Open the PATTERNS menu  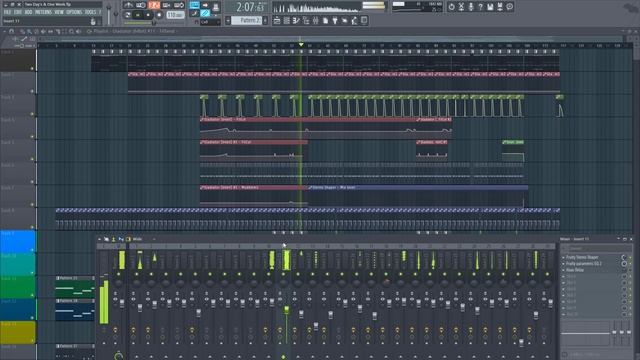click(x=43, y=12)
